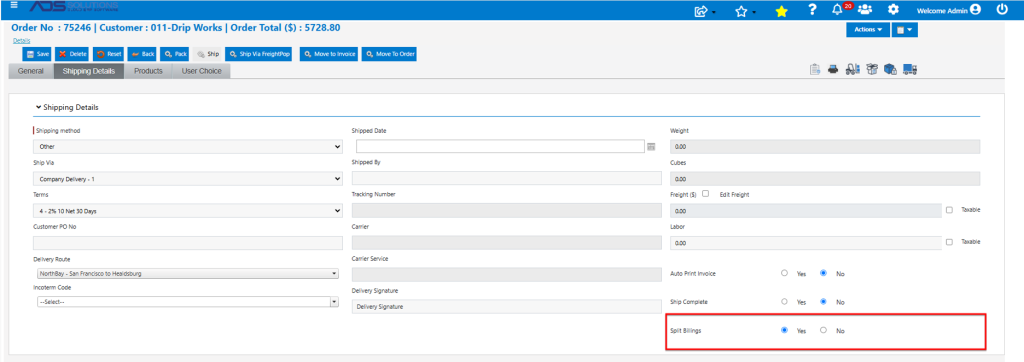This screenshot has width=1024, height=362.
Task: Switch to the Products tab
Action: [148, 71]
